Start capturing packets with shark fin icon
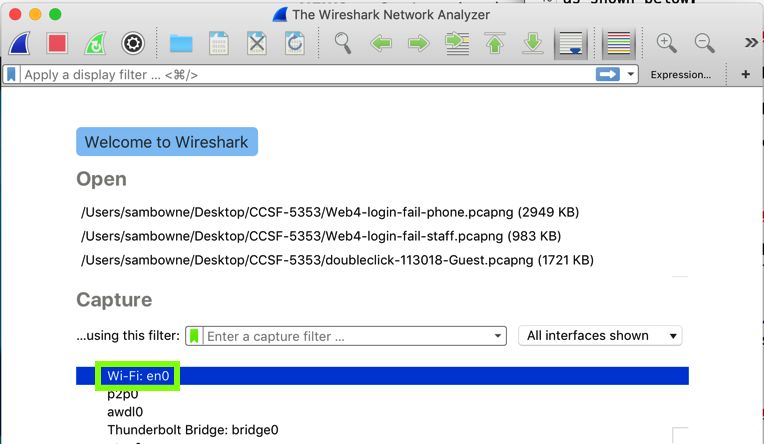Viewport: 764px width, 444px height. tap(20, 43)
